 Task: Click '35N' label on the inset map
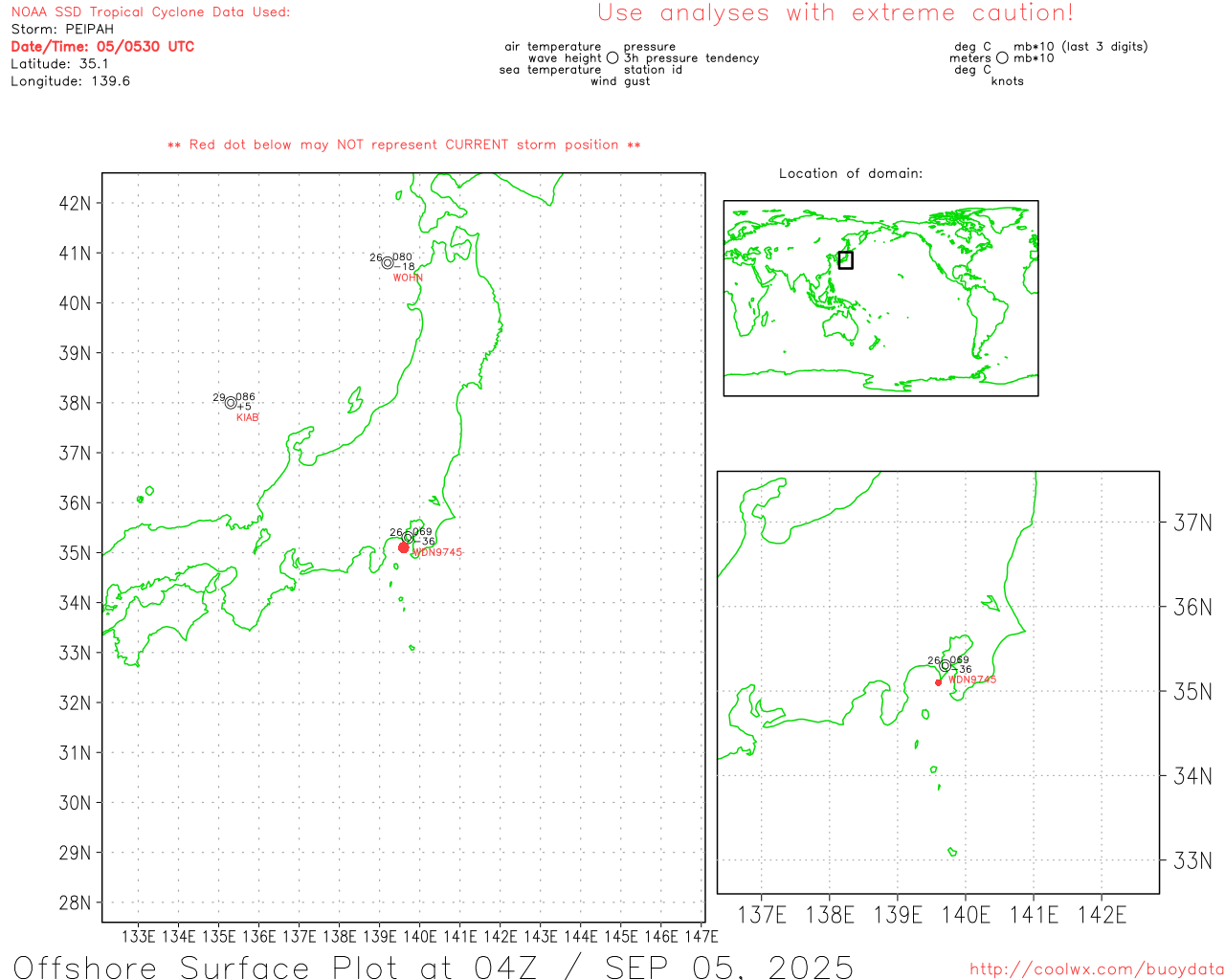[x=1192, y=692]
